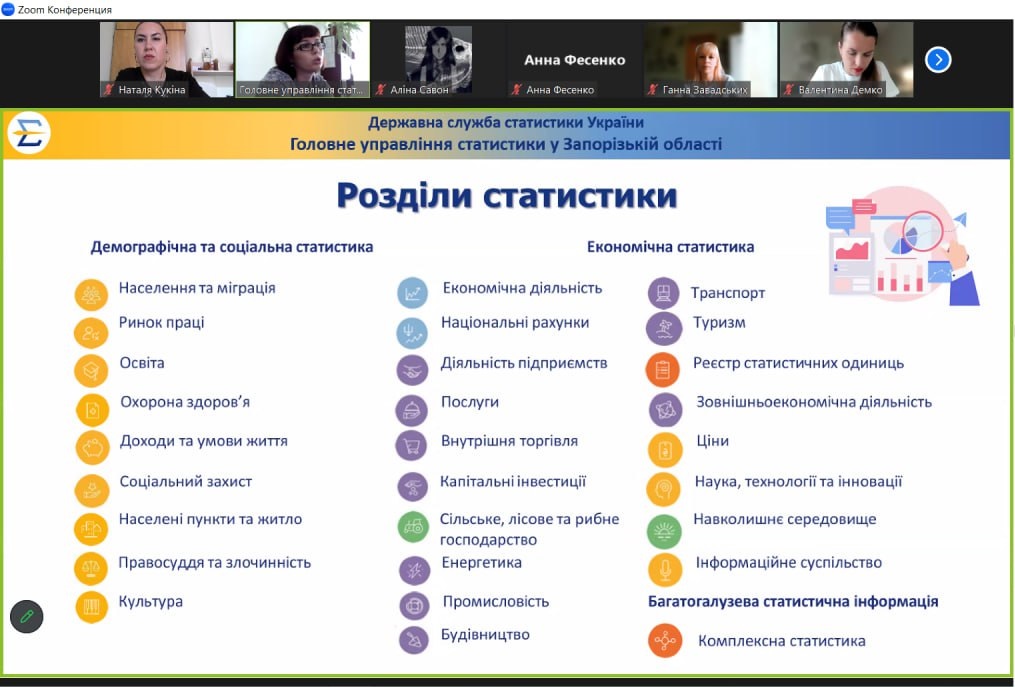Click the Zoom app icon in title bar

[x=8, y=9]
